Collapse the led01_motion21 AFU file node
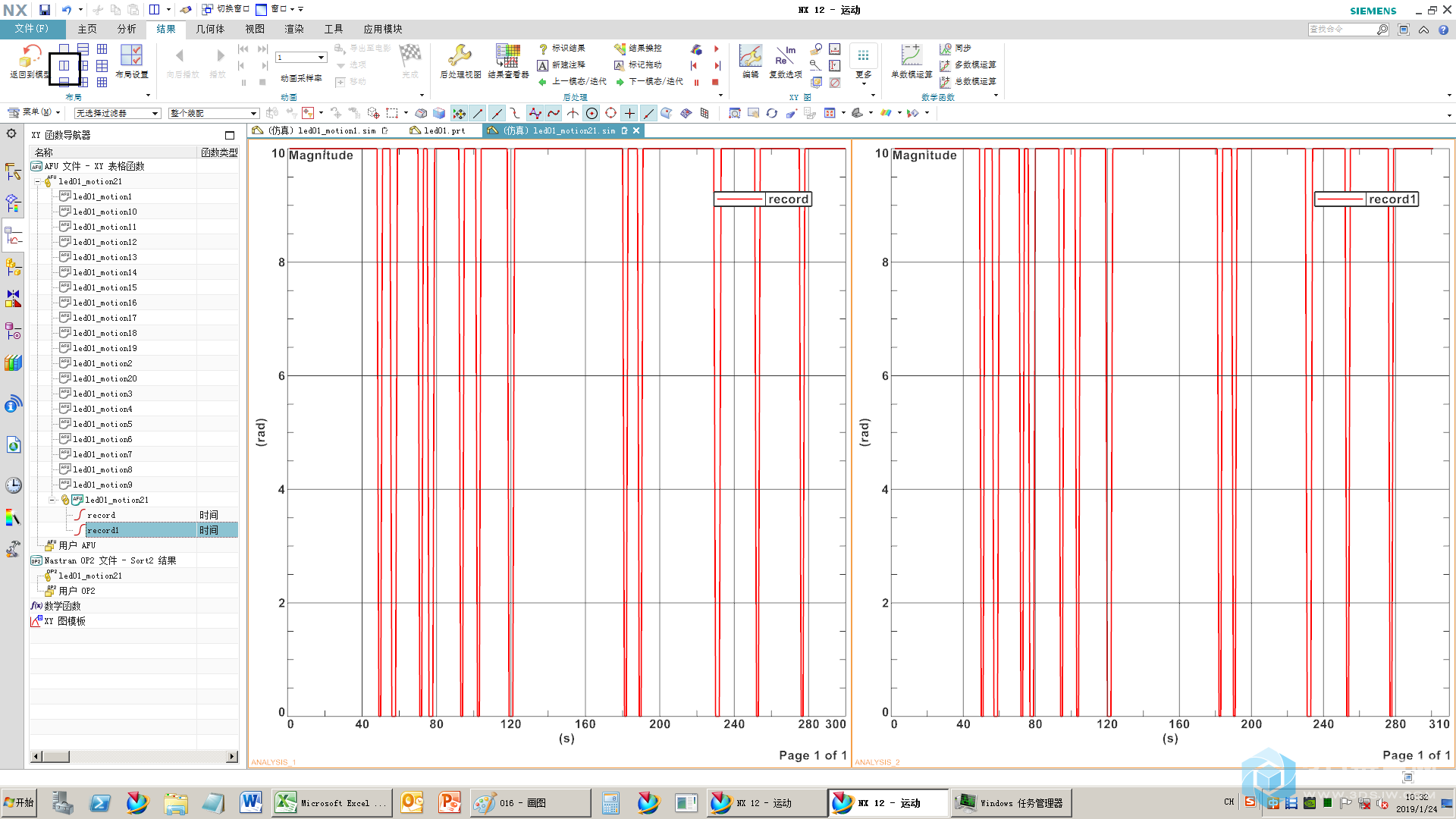The height and width of the screenshot is (819, 1456). pyautogui.click(x=37, y=182)
